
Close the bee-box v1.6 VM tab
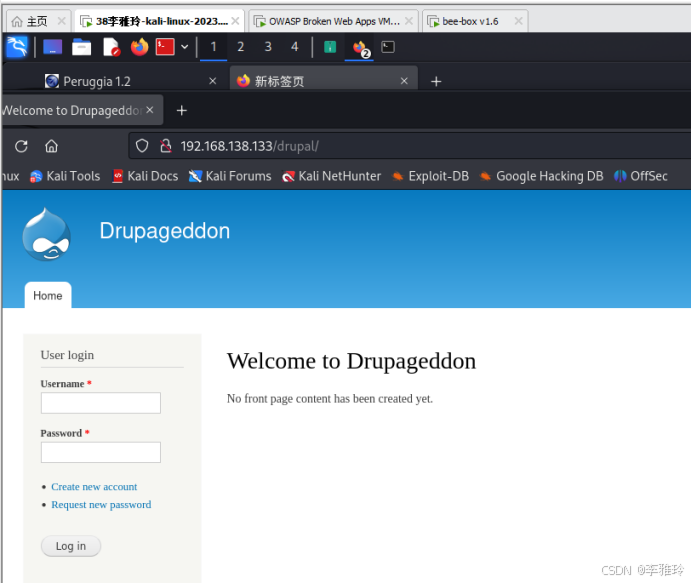[519, 21]
